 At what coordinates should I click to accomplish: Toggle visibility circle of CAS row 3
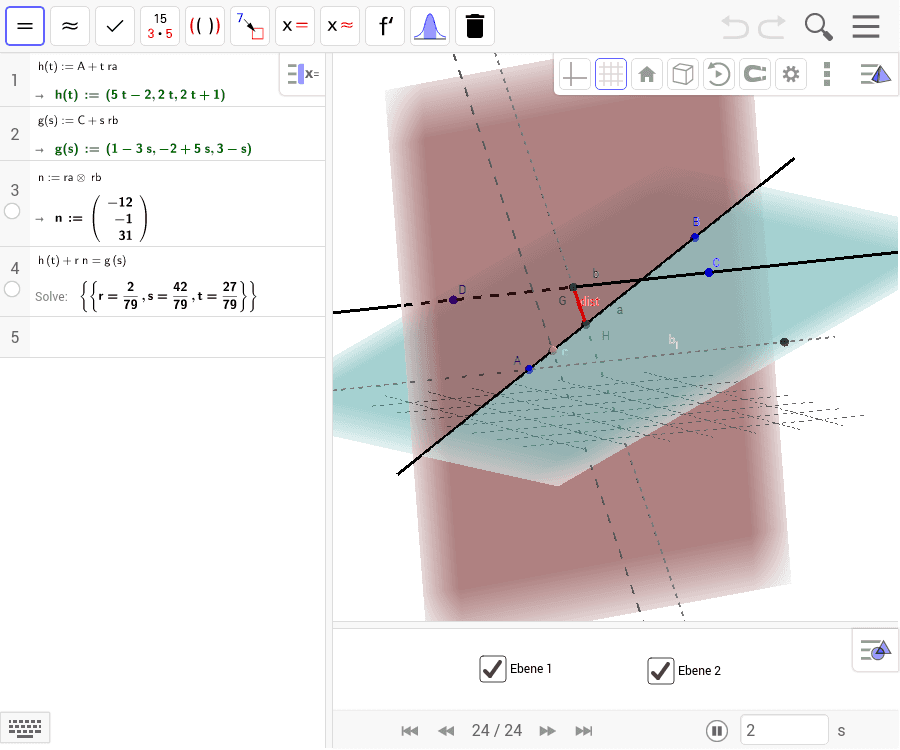click(12, 211)
